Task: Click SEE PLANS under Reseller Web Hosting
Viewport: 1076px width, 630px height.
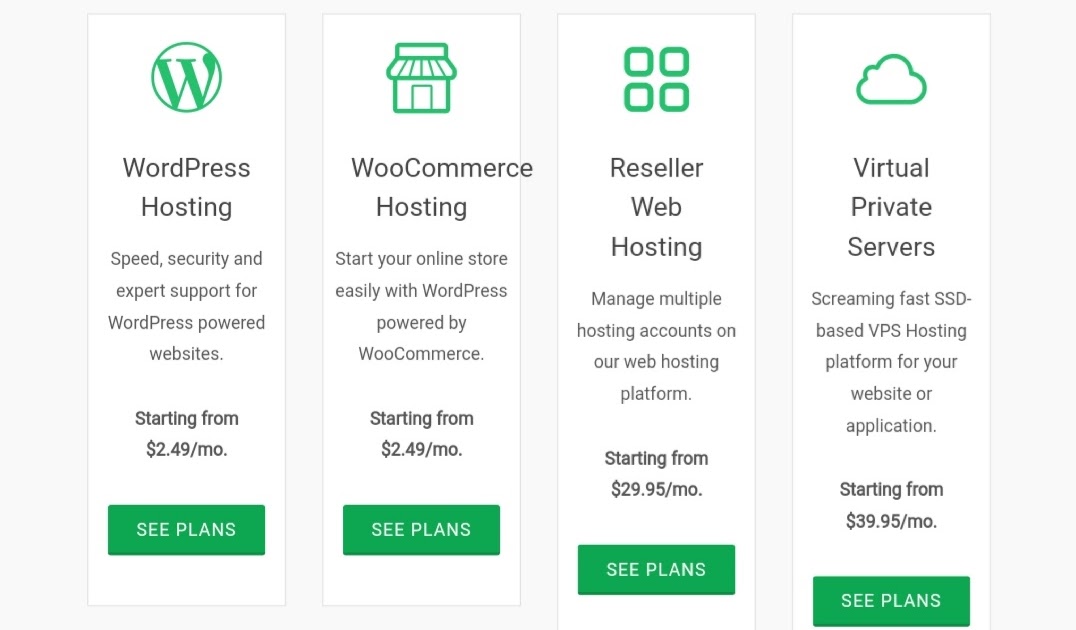Action: pos(656,568)
